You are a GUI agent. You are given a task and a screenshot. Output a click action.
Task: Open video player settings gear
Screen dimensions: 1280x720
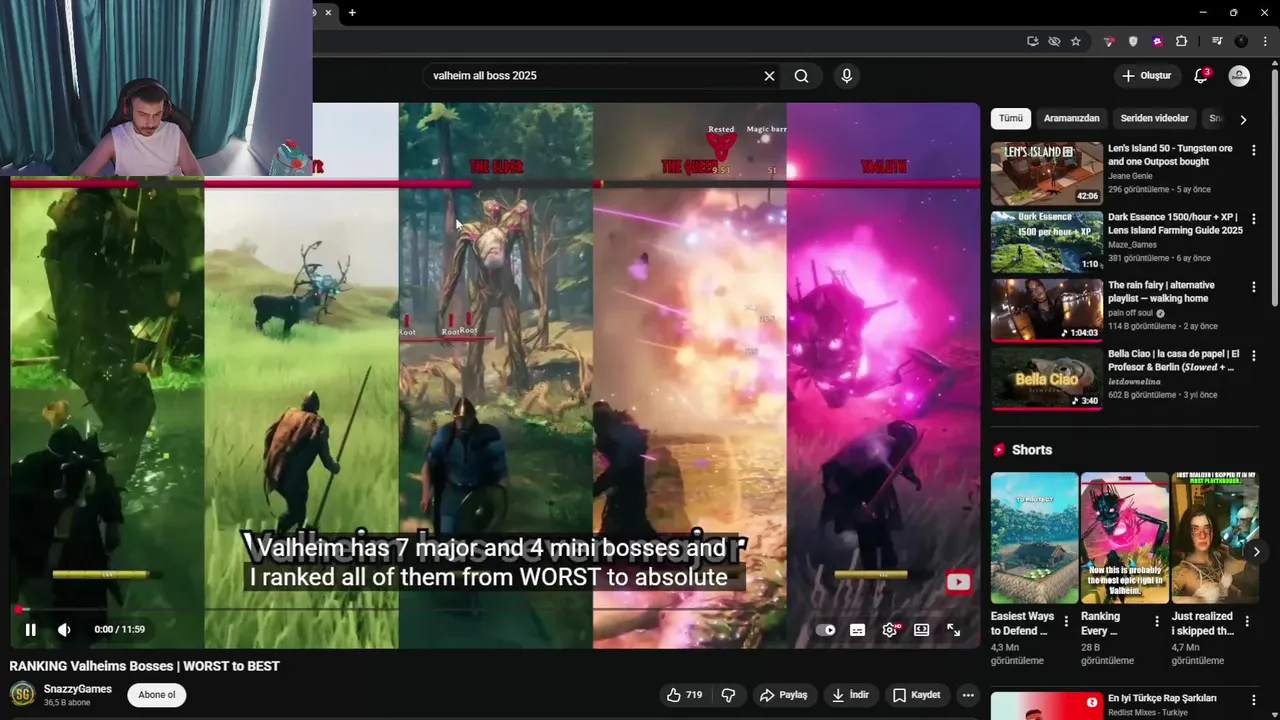(890, 630)
